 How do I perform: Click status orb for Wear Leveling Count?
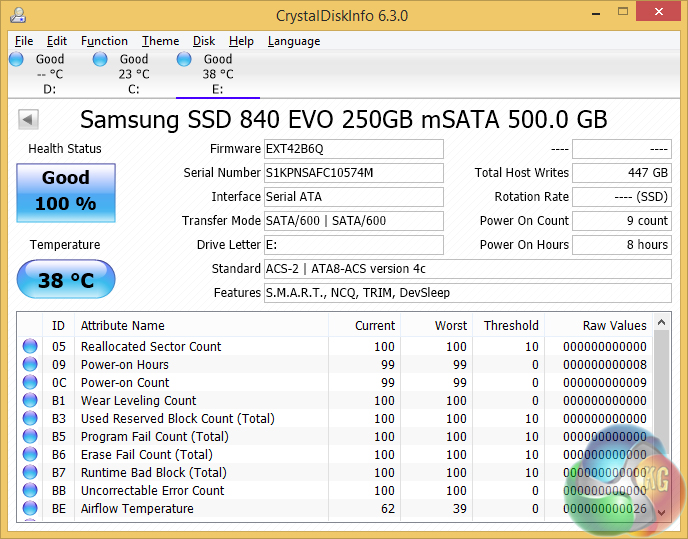click(30, 401)
